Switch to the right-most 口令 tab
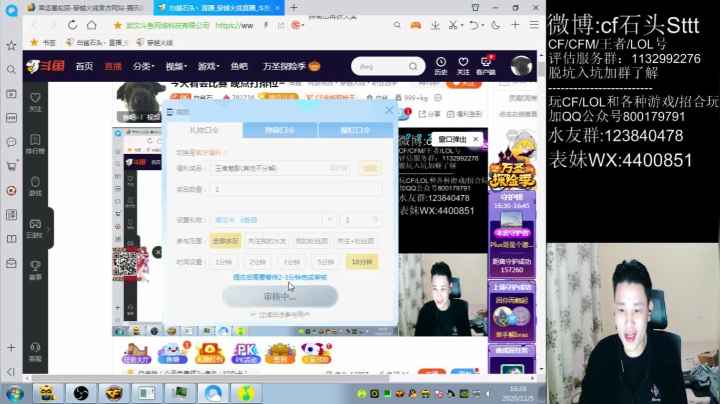The height and width of the screenshot is (404, 720). pyautogui.click(x=355, y=130)
